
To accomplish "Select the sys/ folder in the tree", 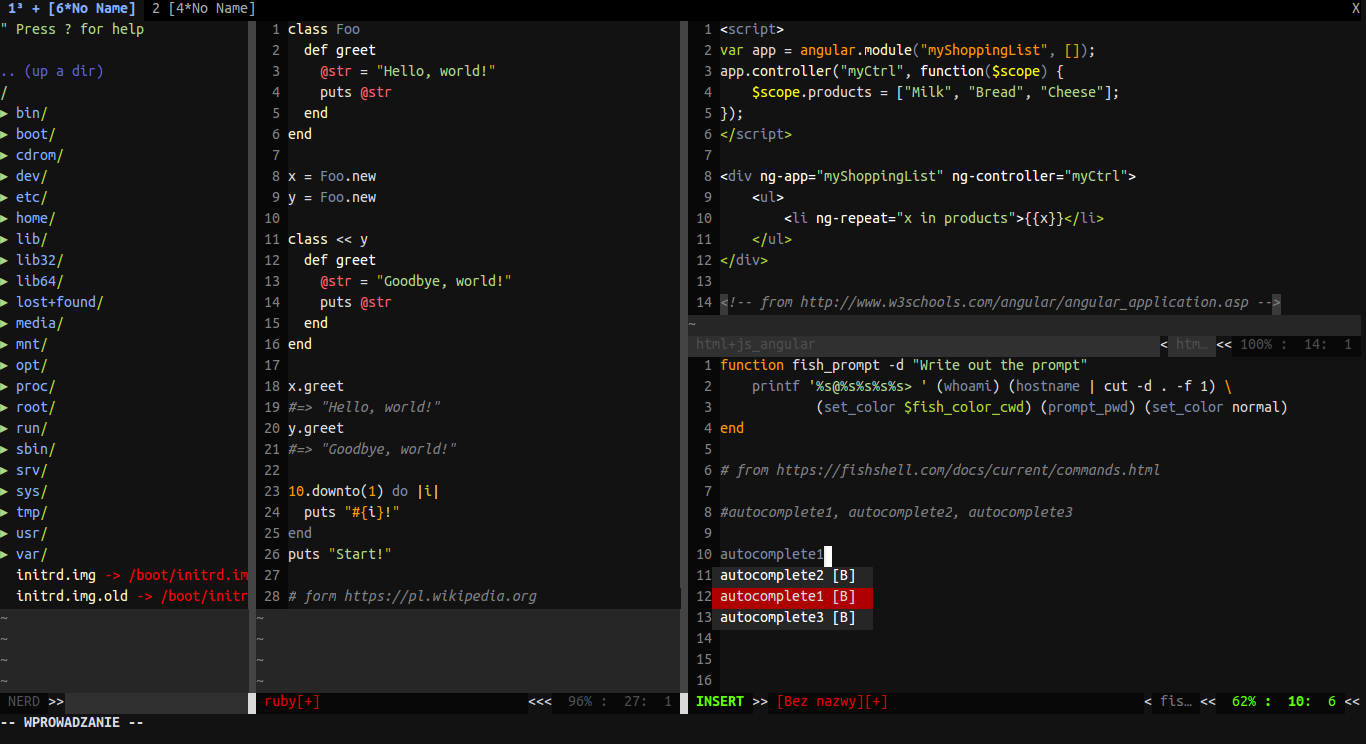I will coord(32,491).
